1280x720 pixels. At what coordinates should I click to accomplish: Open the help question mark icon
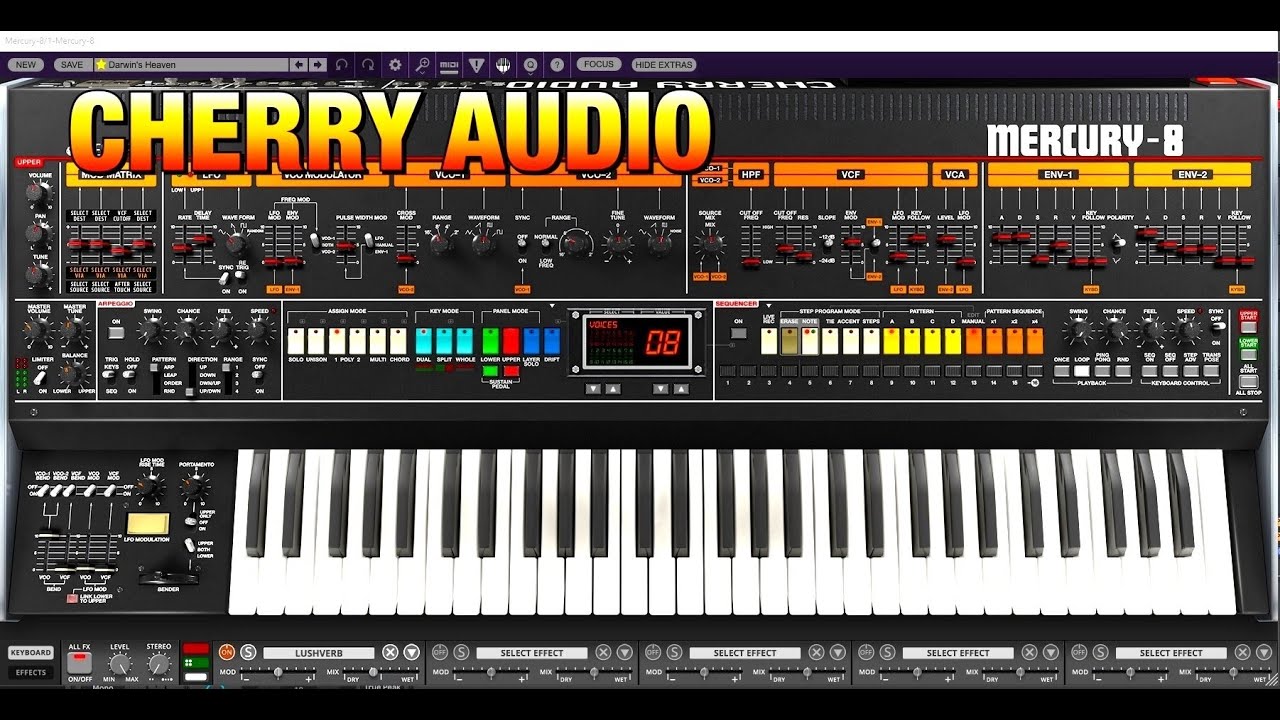[x=557, y=65]
